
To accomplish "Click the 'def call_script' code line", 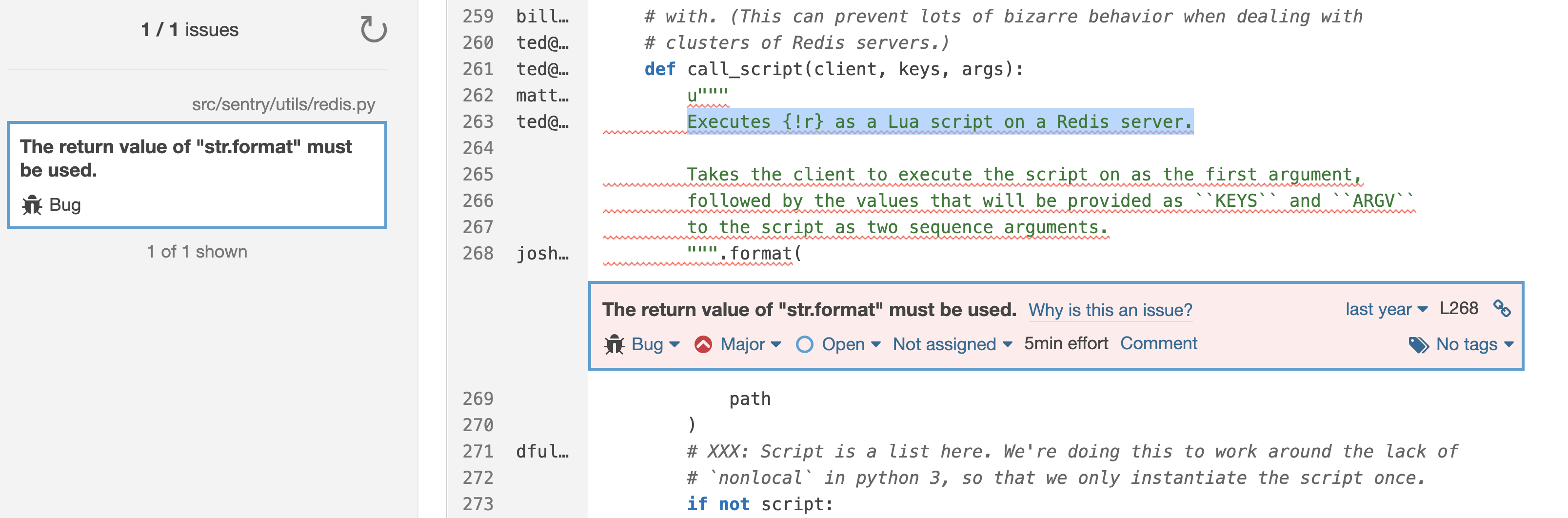I will [x=834, y=69].
